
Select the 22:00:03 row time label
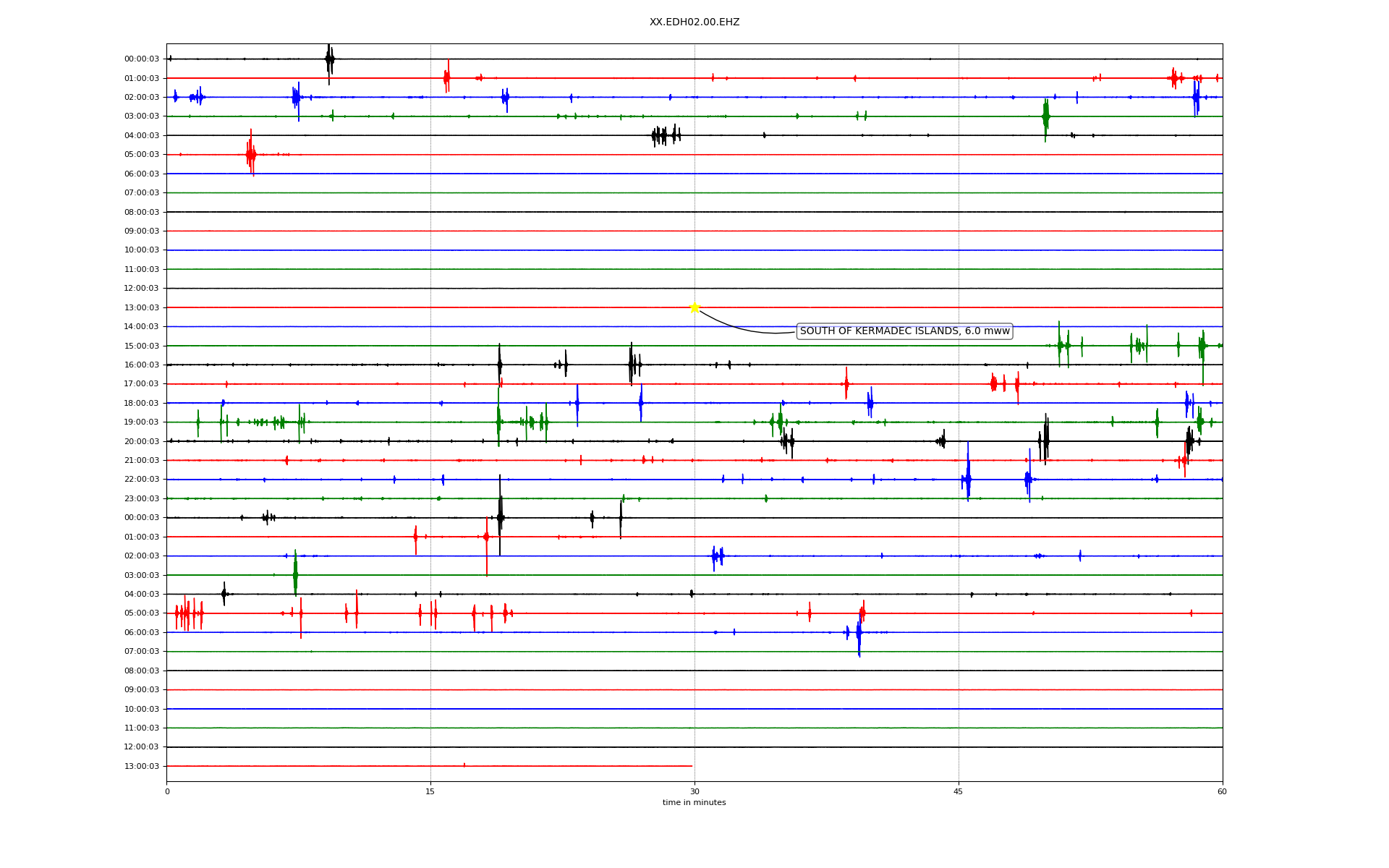(x=142, y=480)
